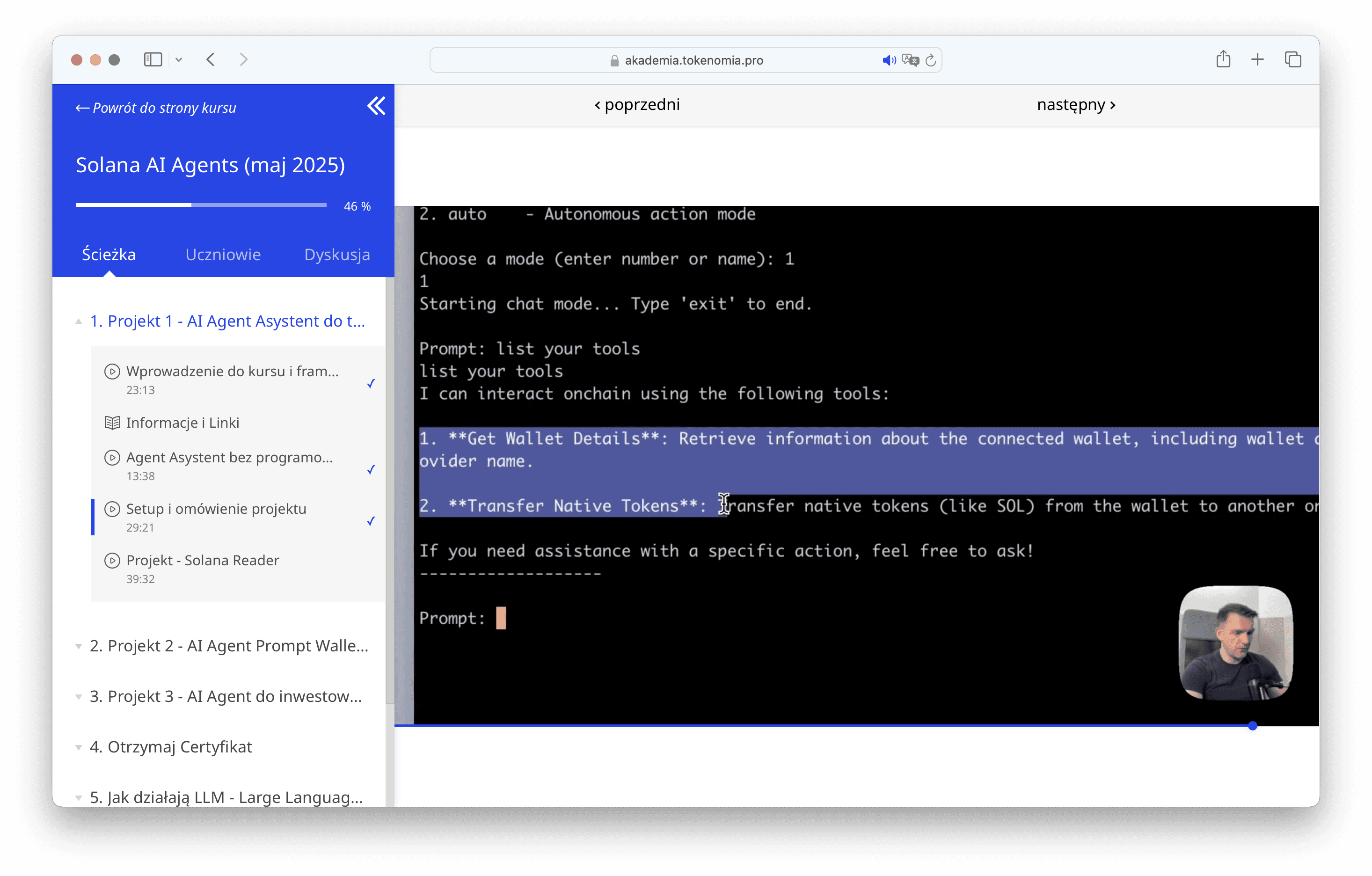Image resolution: width=1372 pixels, height=876 pixels.
Task: Collapse the course sidebar with double chevron
Action: (x=376, y=105)
